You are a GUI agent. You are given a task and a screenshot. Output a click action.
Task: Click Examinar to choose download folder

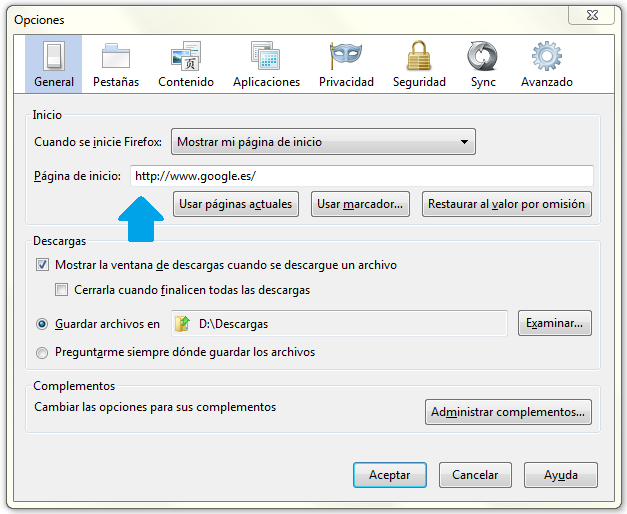[555, 323]
